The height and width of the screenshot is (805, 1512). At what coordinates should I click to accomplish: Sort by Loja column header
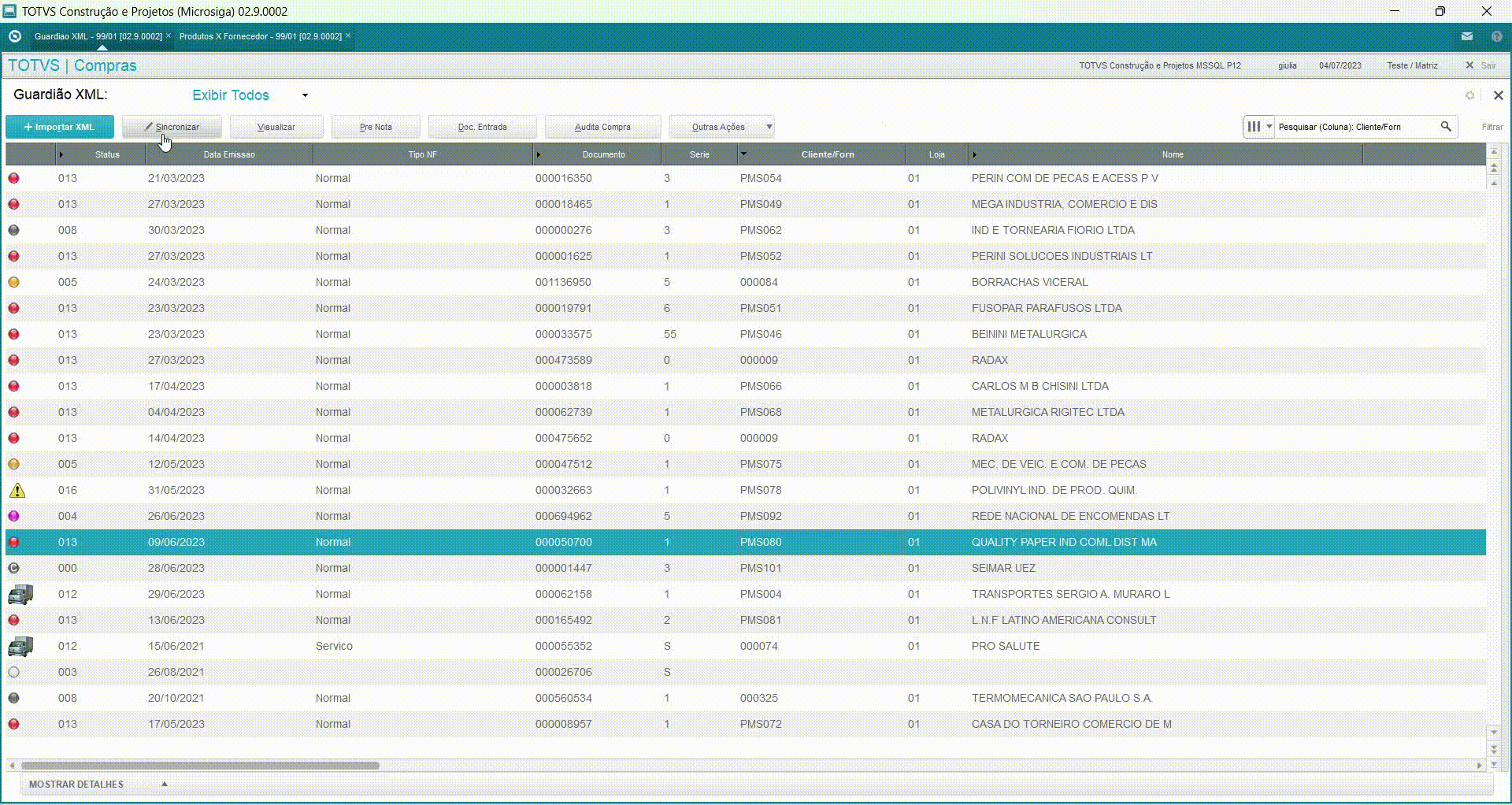936,154
